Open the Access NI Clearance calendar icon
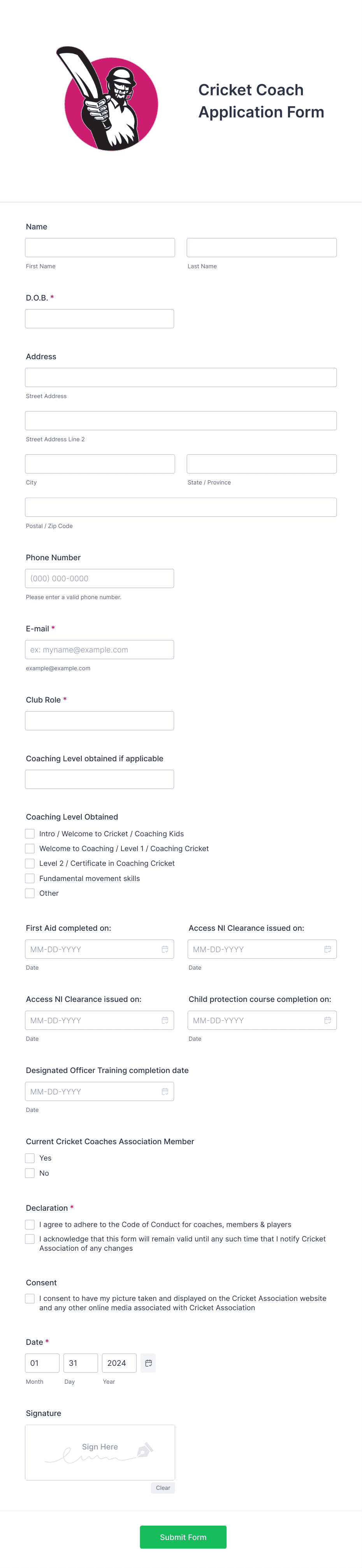The image size is (362, 1568). (328, 948)
